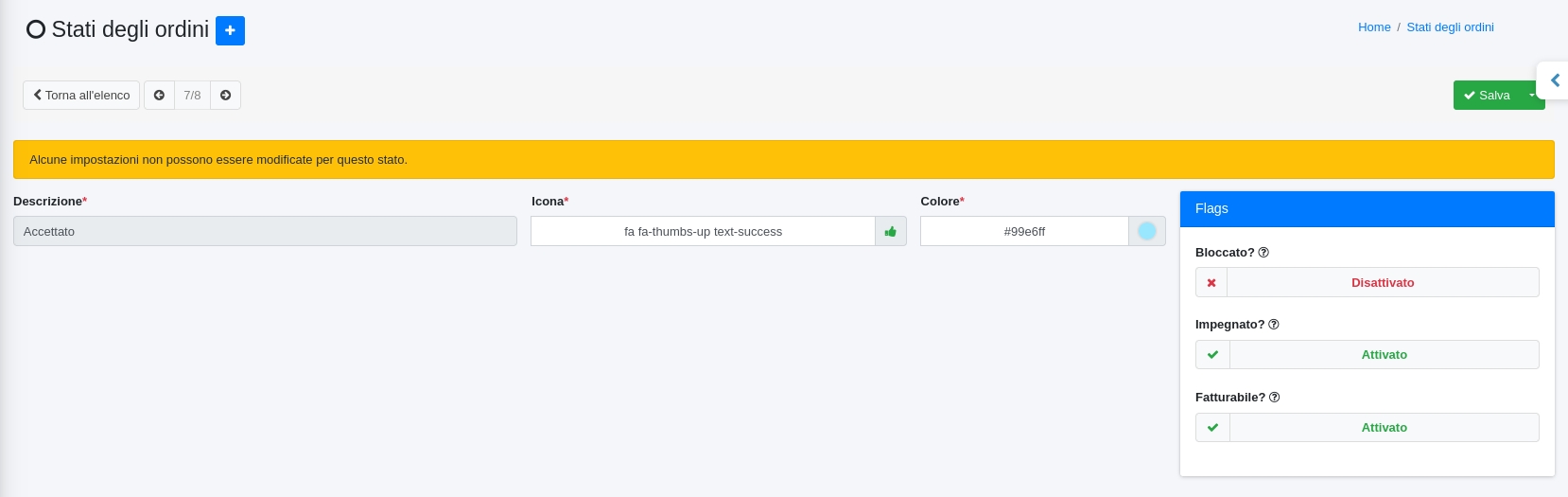Go to next record arrow
1568x497 pixels.
(x=225, y=95)
